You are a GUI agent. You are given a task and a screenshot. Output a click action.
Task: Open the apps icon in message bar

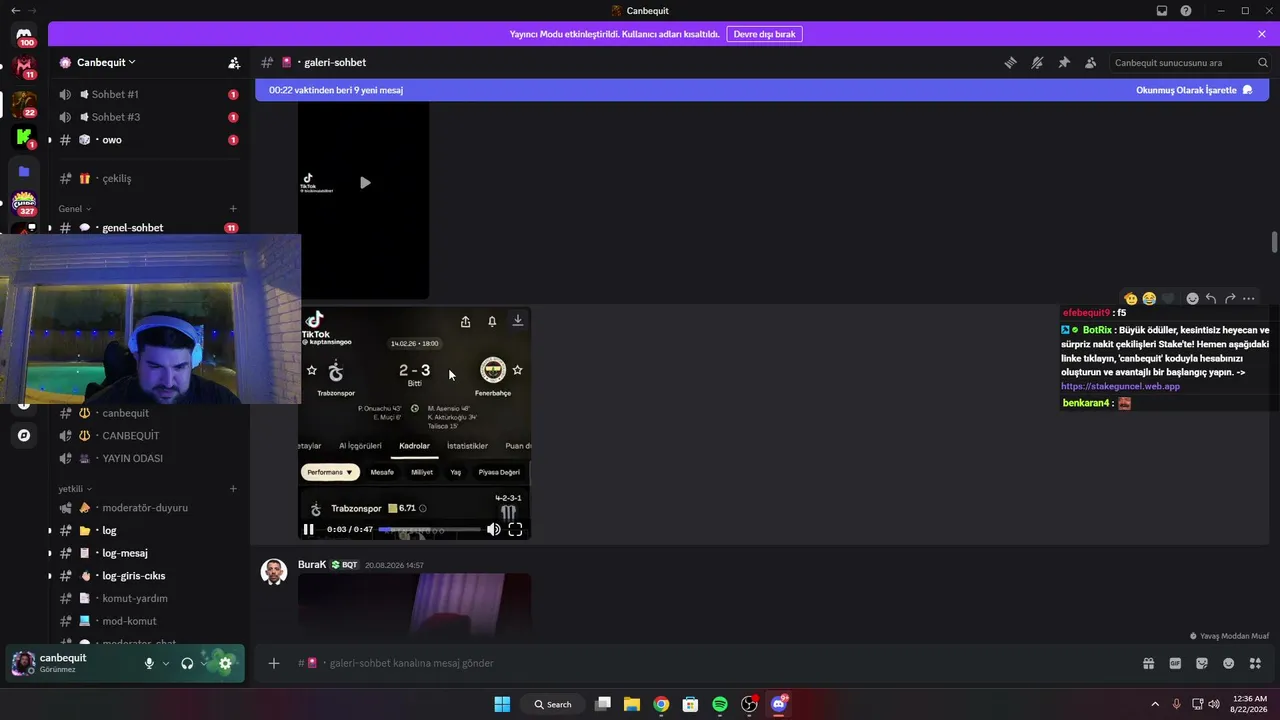click(x=1256, y=663)
